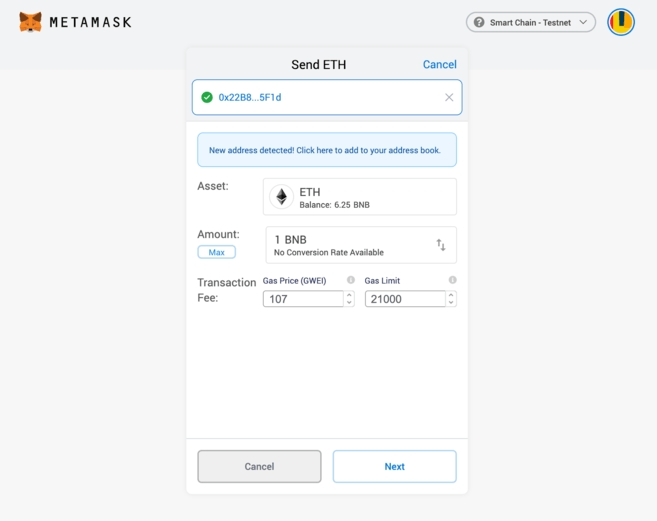Click the green verified address checkmark
The image size is (657, 521).
coord(207,97)
